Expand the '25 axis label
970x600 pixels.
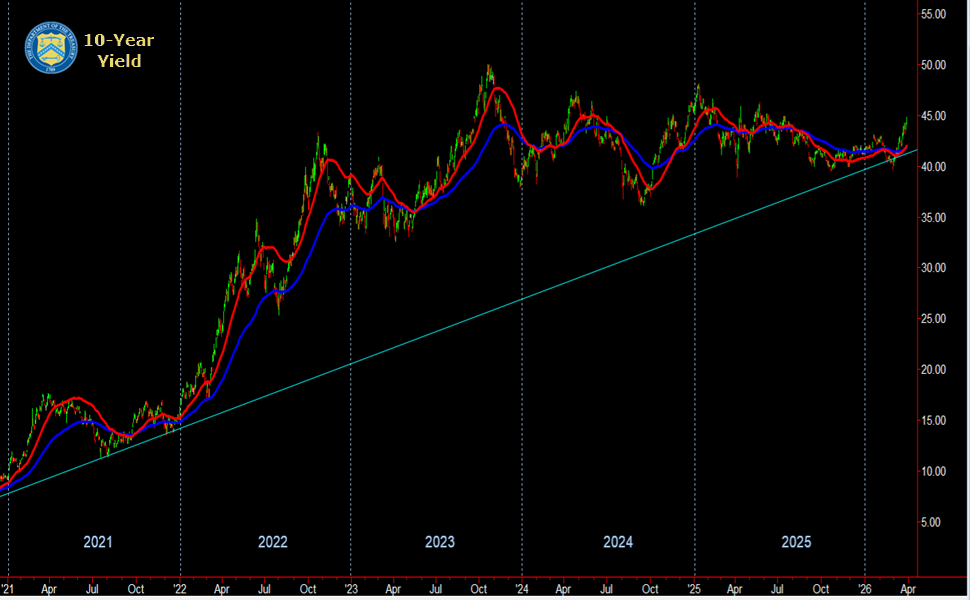pos(695,590)
